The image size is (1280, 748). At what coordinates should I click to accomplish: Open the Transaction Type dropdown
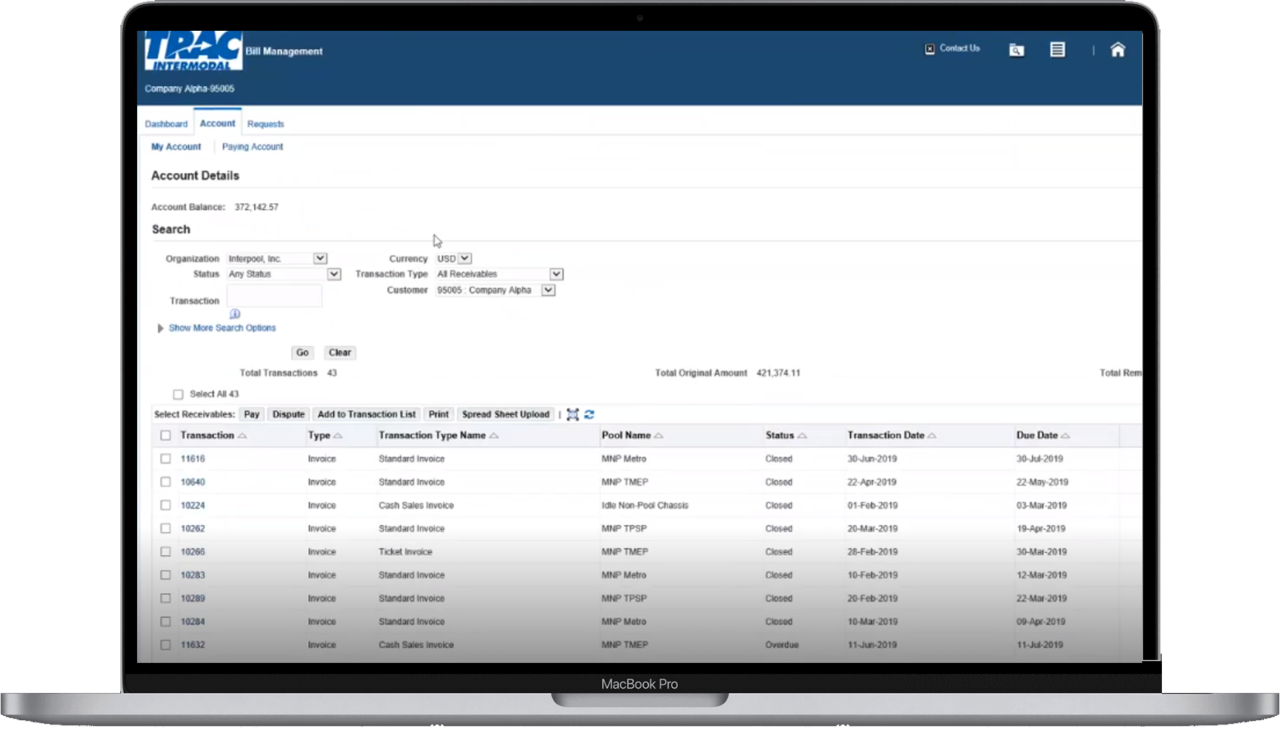(556, 273)
